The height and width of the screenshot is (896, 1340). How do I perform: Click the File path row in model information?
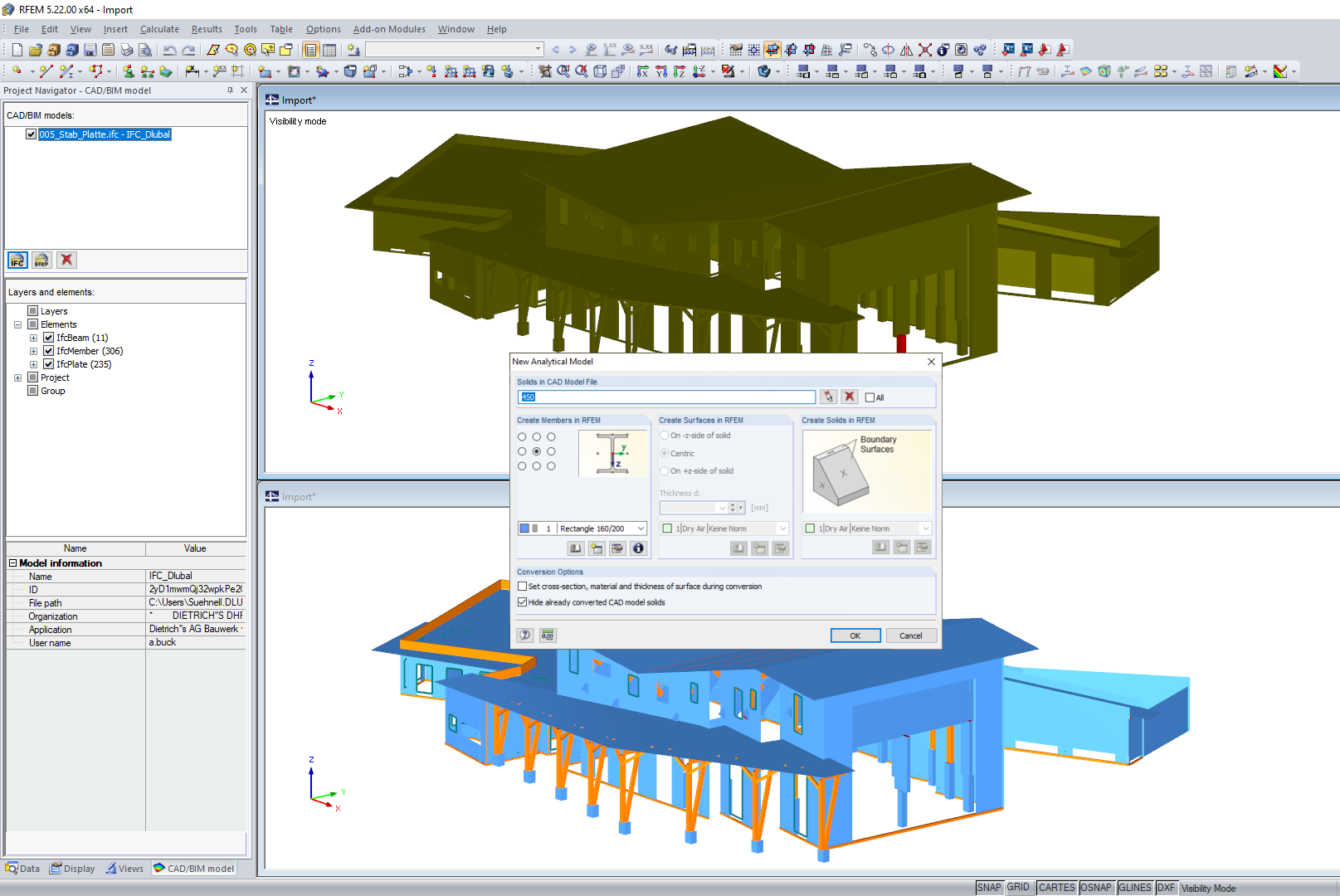126,603
